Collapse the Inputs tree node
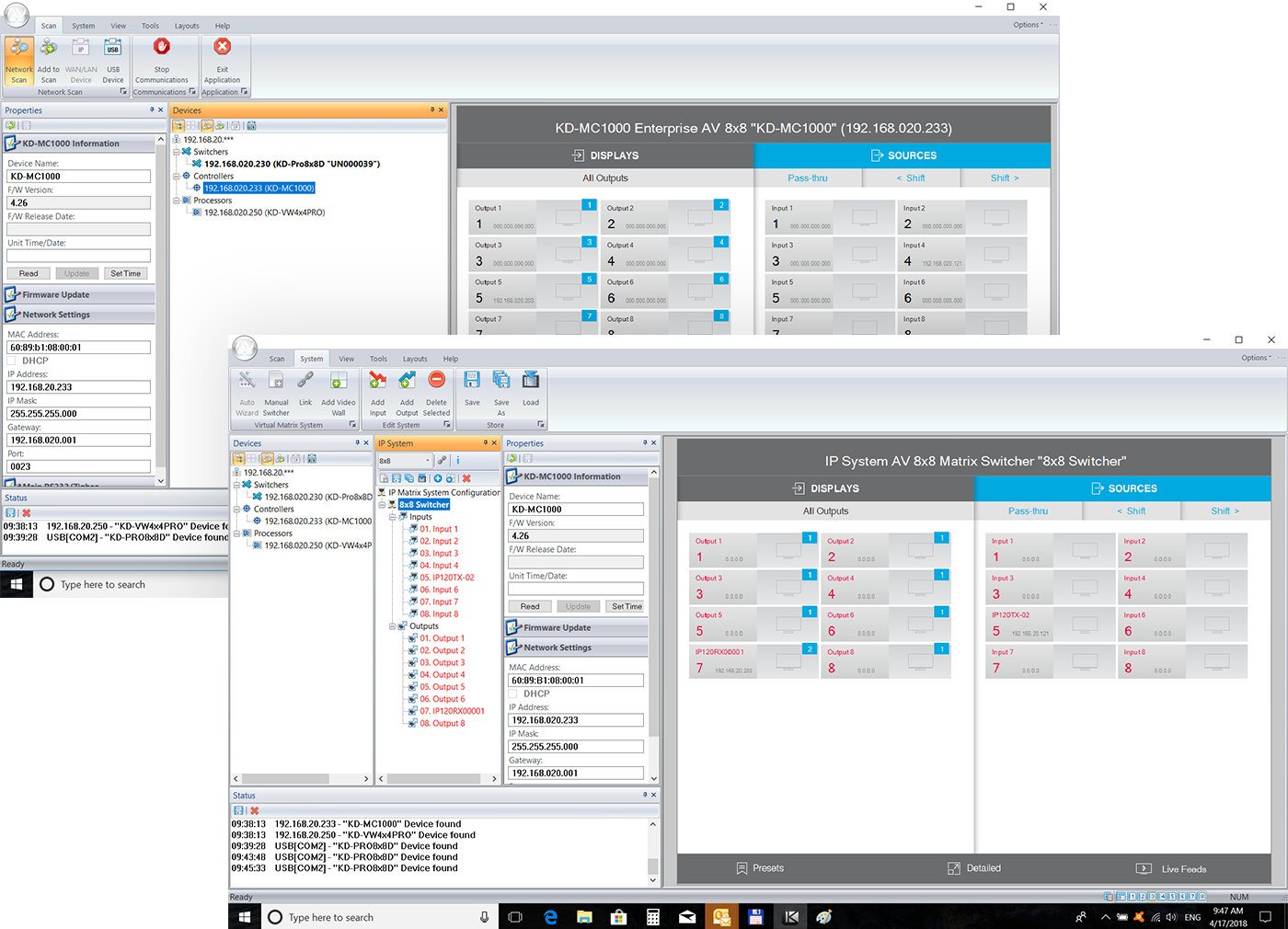Viewport: 1288px width, 929px height. coord(393,517)
